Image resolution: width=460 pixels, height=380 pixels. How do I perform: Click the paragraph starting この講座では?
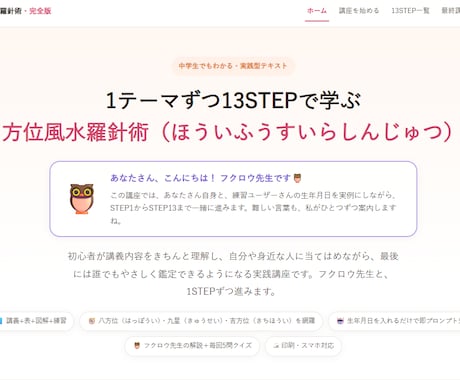(x=253, y=208)
